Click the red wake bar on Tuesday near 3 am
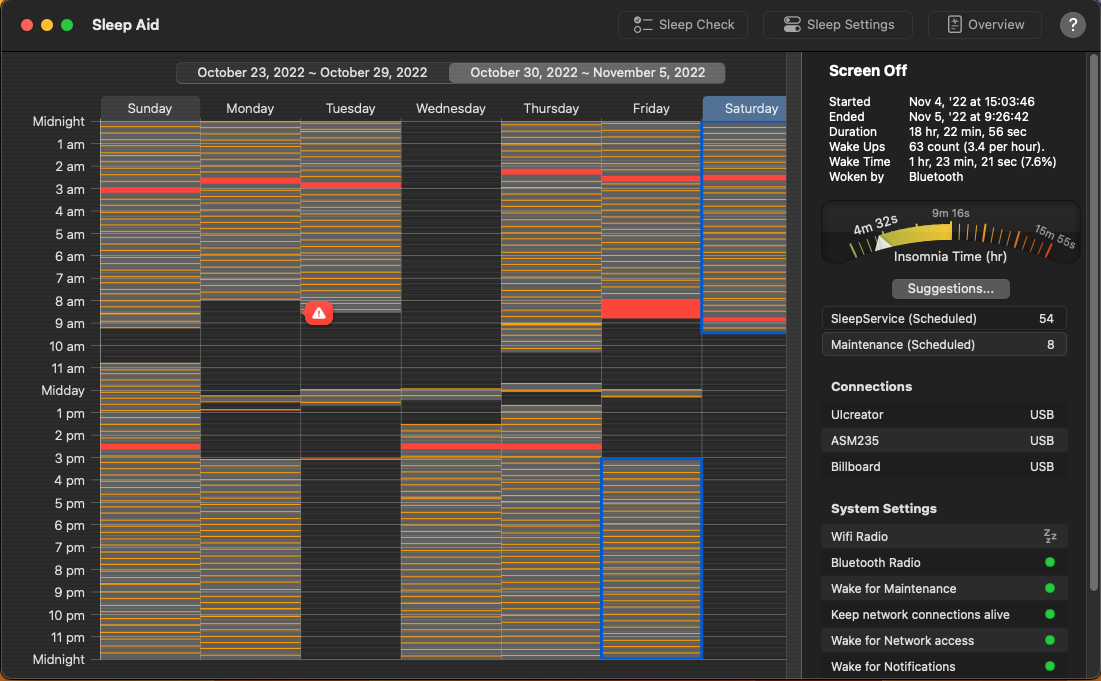The width and height of the screenshot is (1101, 681). 351,185
